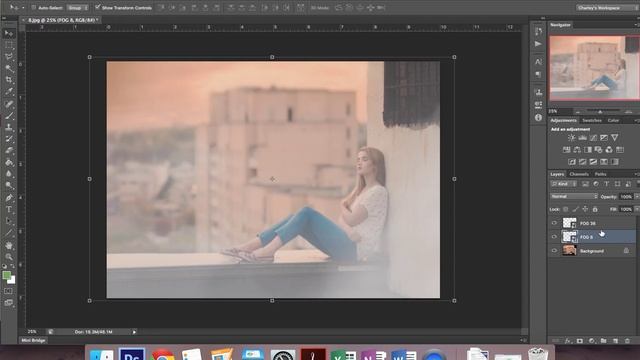Select the Hand tool
The height and width of the screenshot is (360, 640).
(x=9, y=245)
